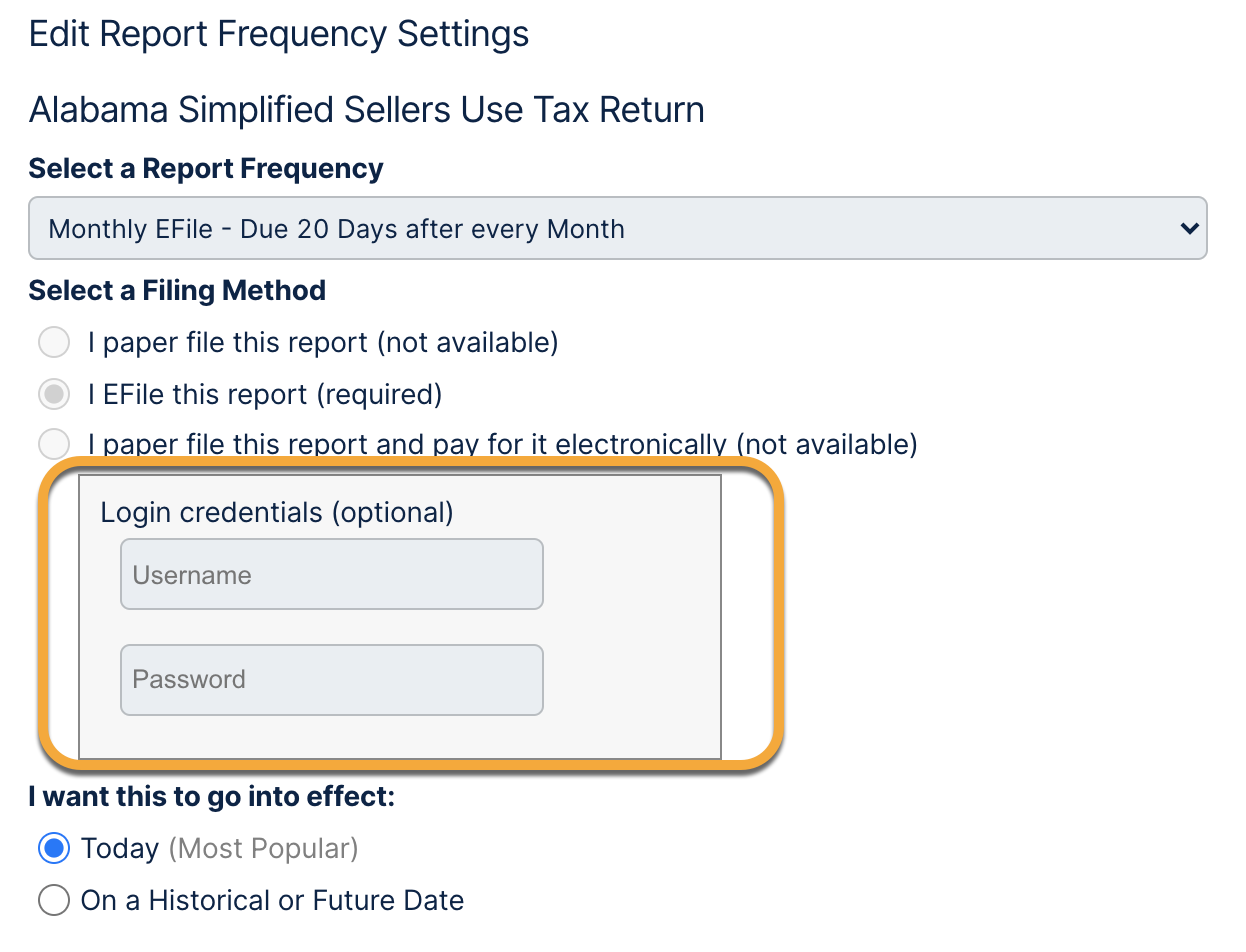Select the EFile this report radio
1246x952 pixels.
tap(54, 395)
